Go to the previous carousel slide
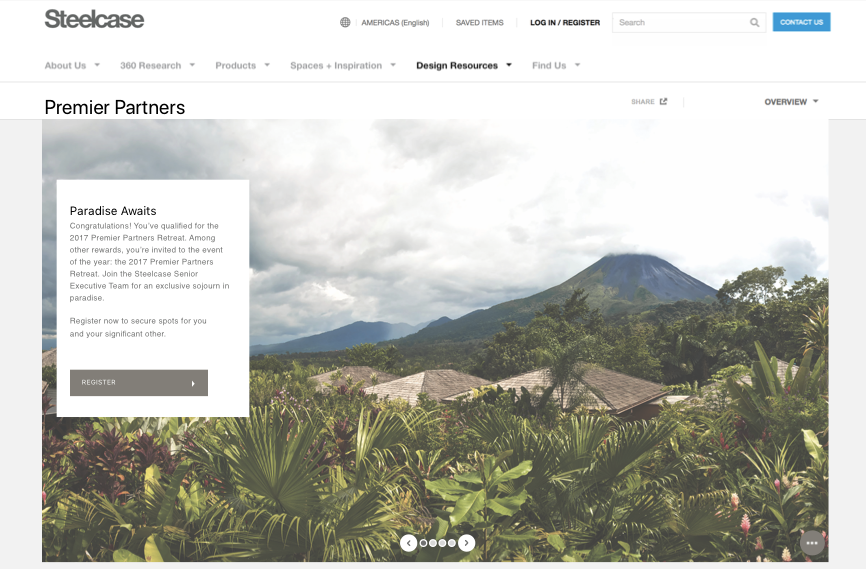The width and height of the screenshot is (866, 569). [x=408, y=543]
